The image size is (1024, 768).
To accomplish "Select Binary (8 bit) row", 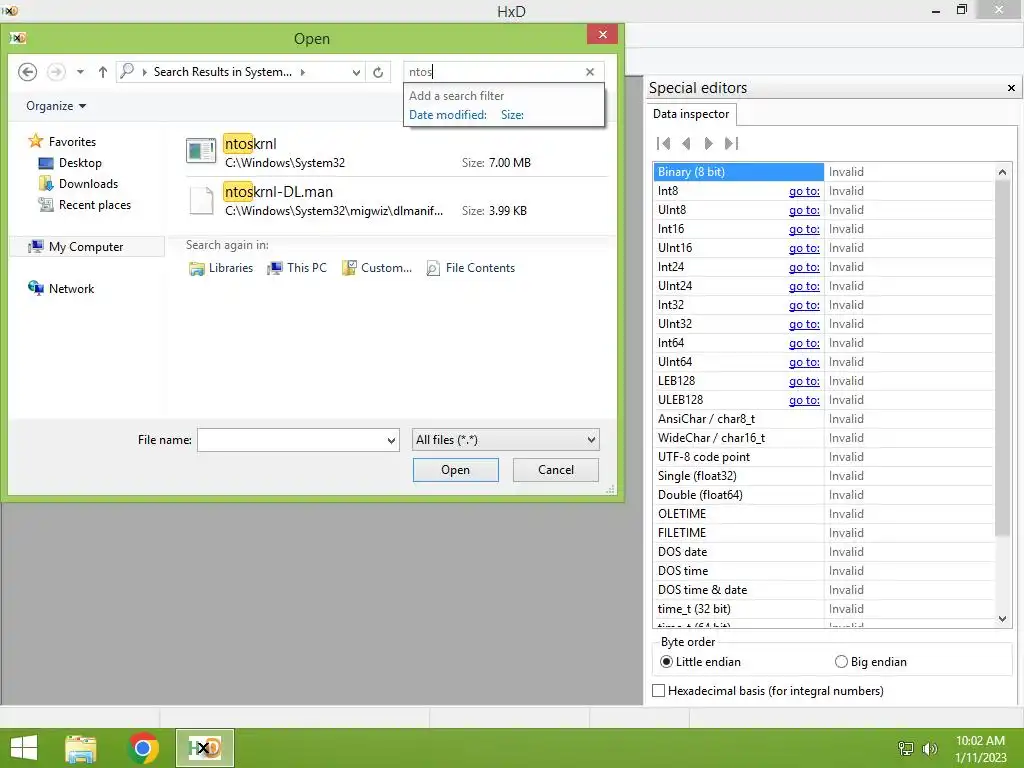I will pyautogui.click(x=824, y=172).
